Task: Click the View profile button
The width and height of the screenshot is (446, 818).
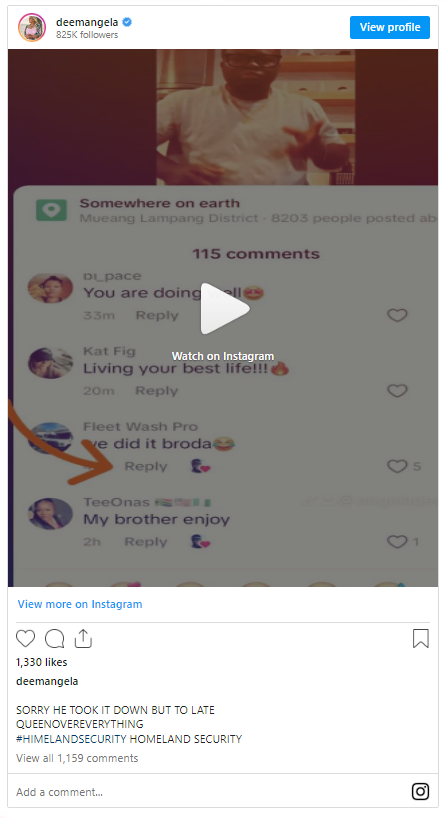Action: [390, 27]
